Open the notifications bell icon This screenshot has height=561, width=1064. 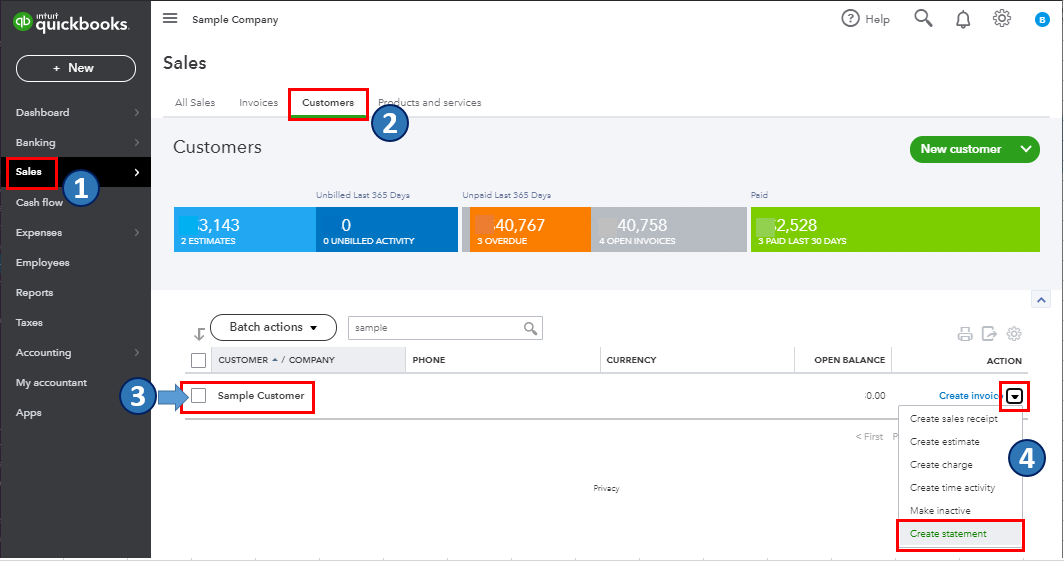click(963, 19)
